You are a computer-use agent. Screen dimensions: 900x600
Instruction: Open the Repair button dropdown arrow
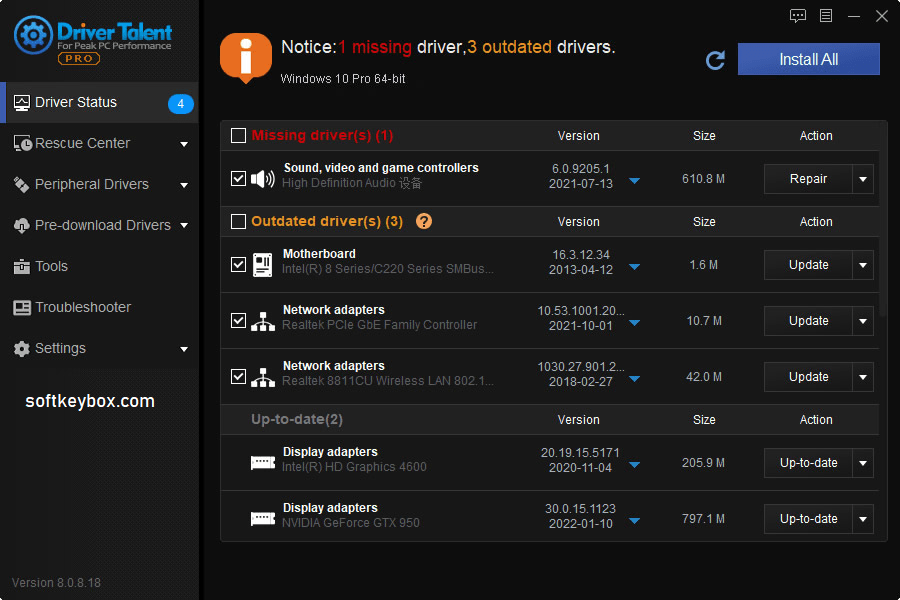coord(862,178)
